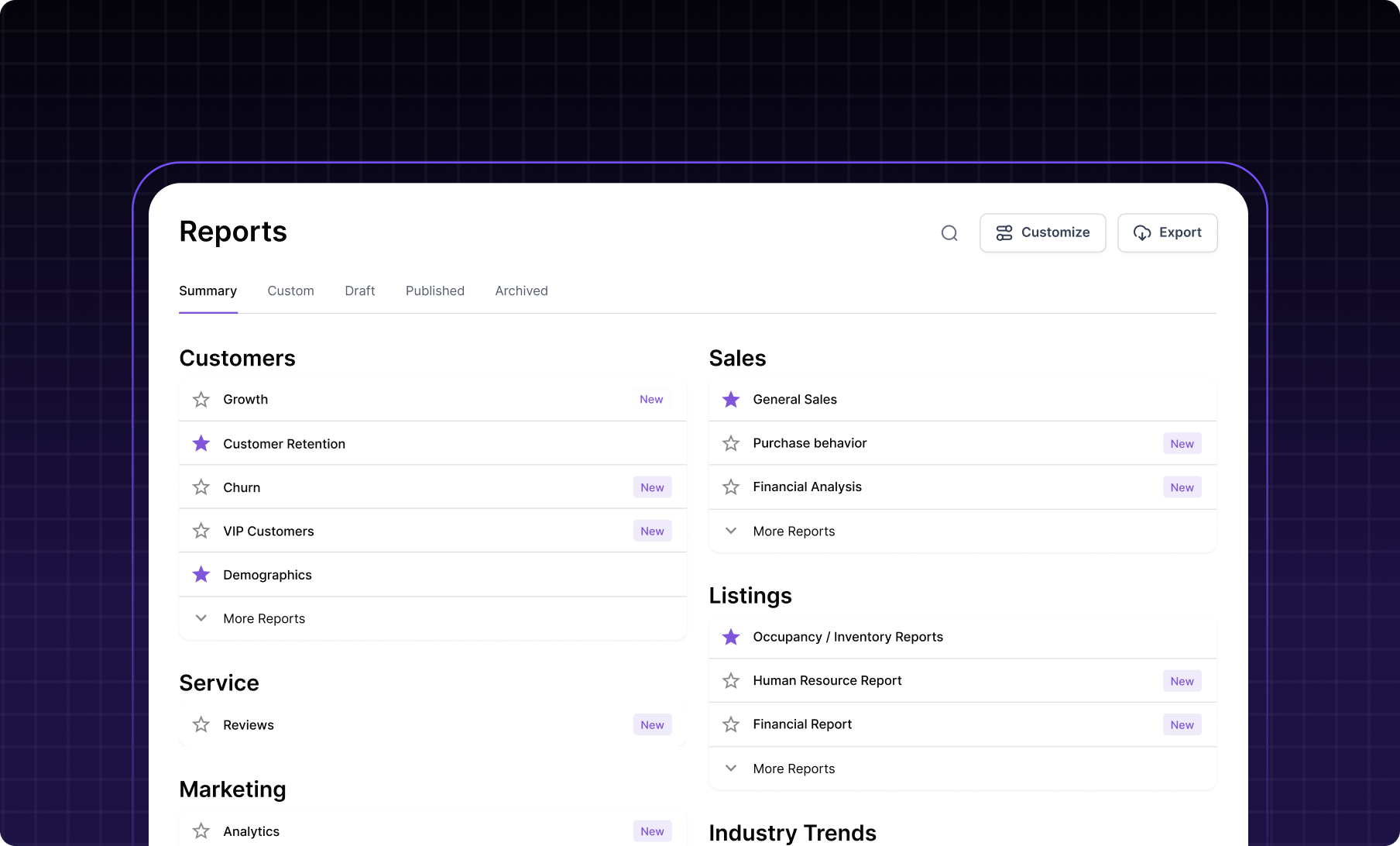1400x846 pixels.
Task: Click the Export button
Action: coord(1167,233)
